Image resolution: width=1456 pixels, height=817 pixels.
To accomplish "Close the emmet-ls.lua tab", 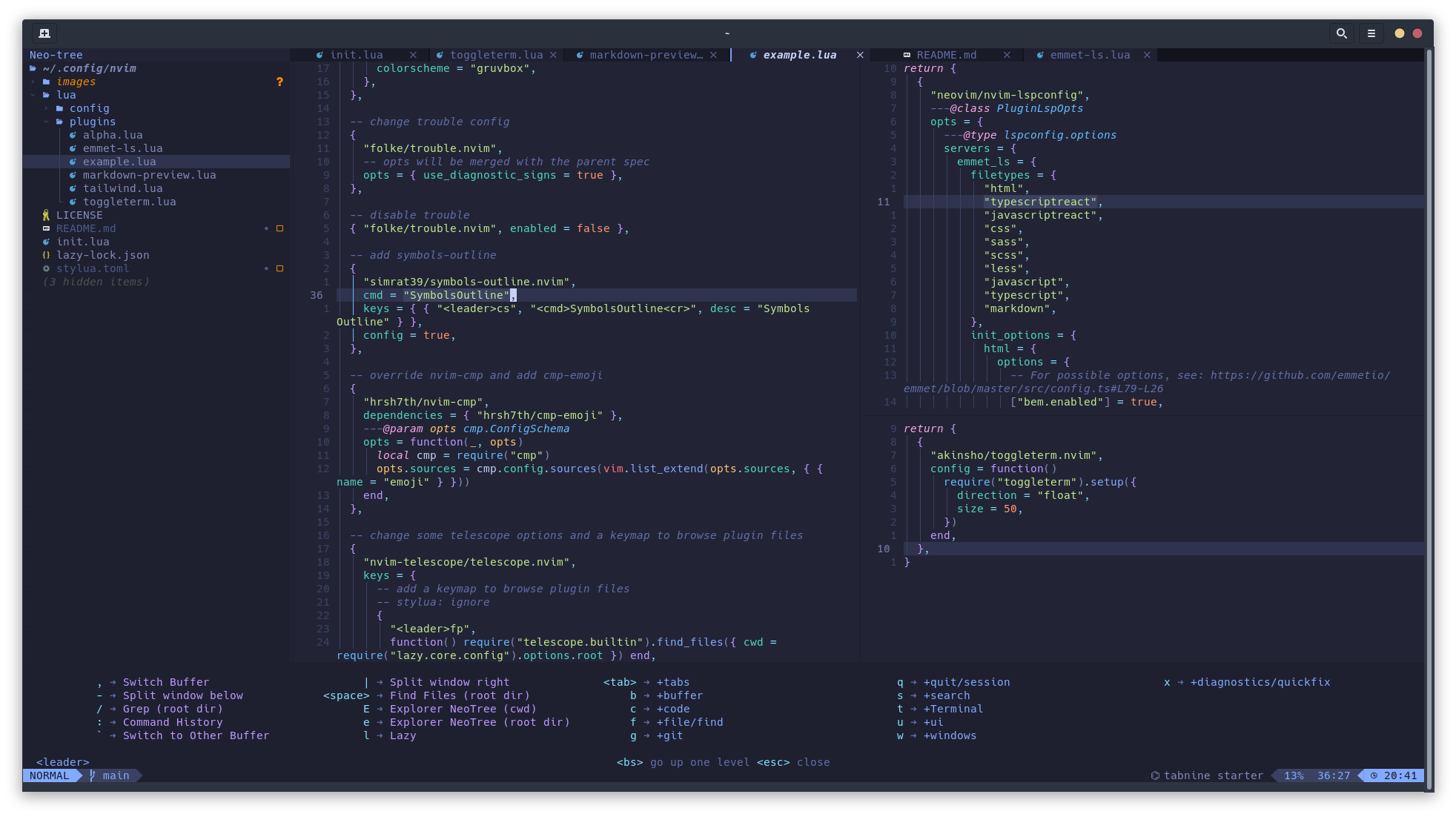I will 1147,55.
